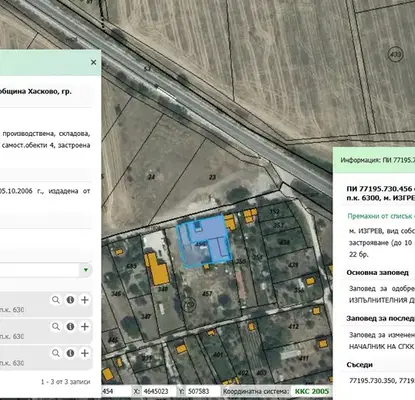The width and height of the screenshot is (415, 400).
Task: Click the 'Премахни от списък' link
Action: pyautogui.click(x=381, y=216)
